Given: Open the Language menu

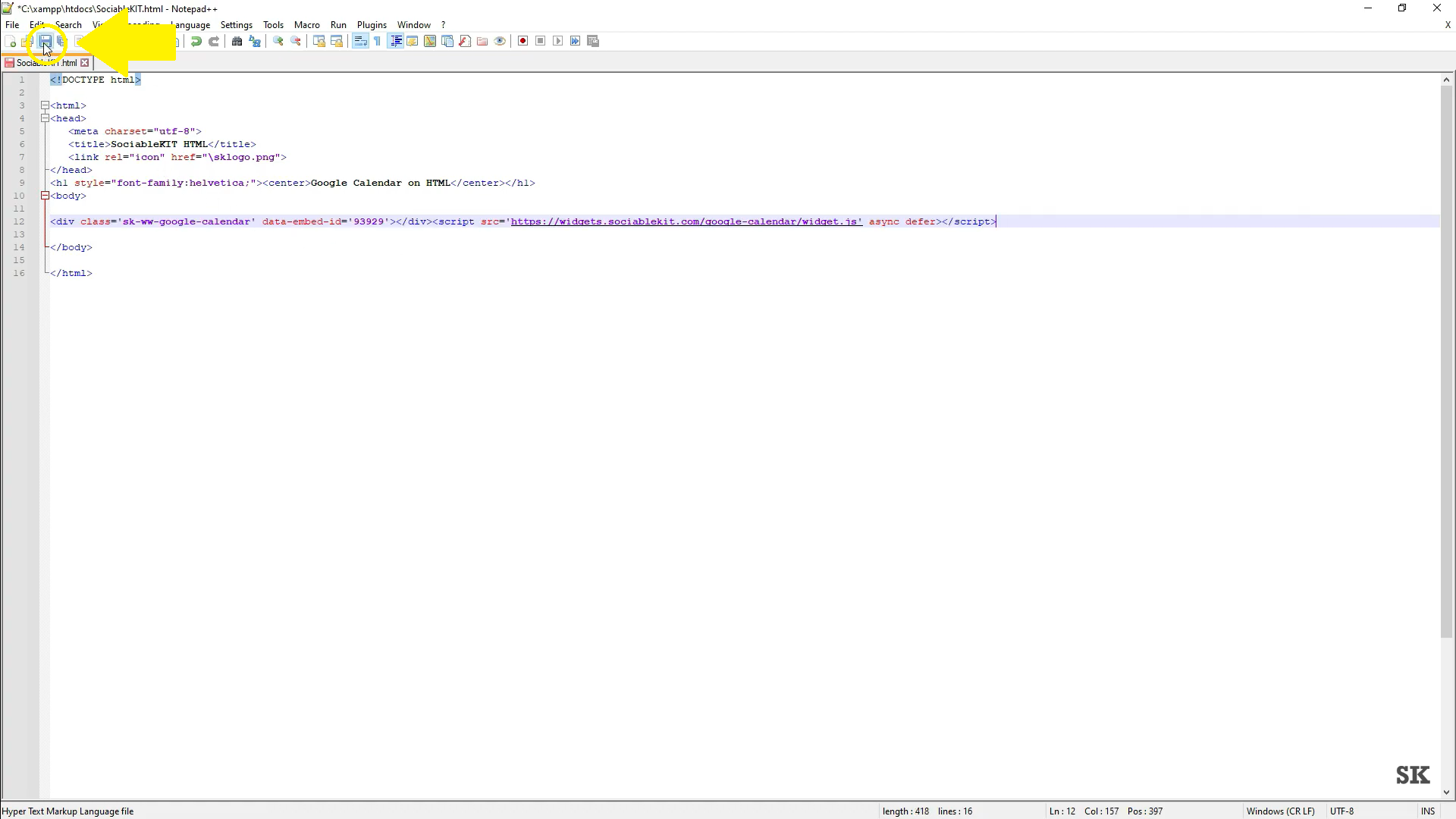Looking at the screenshot, I should [190, 25].
